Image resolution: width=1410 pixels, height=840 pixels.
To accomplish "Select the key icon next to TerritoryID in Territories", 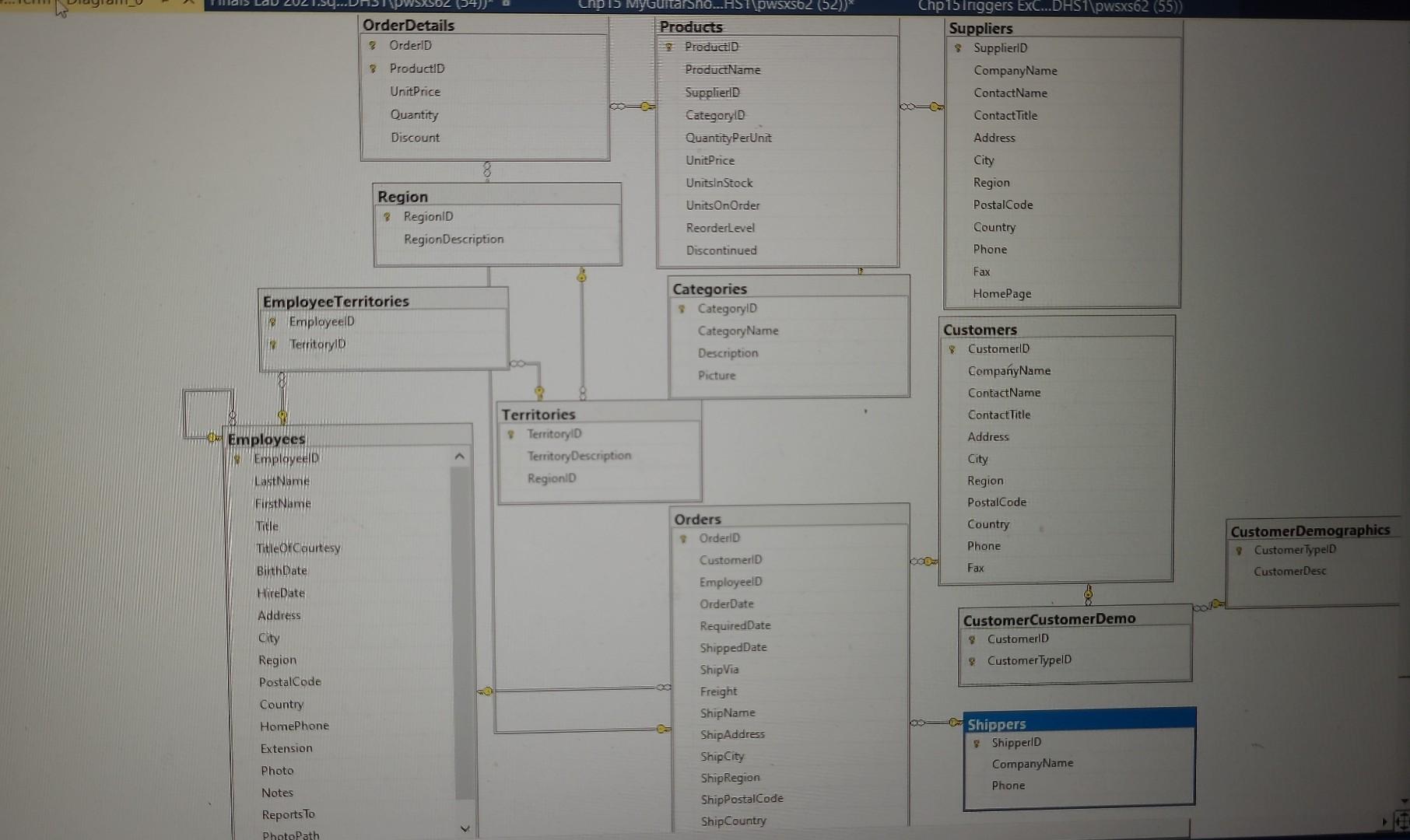I will 509,434.
